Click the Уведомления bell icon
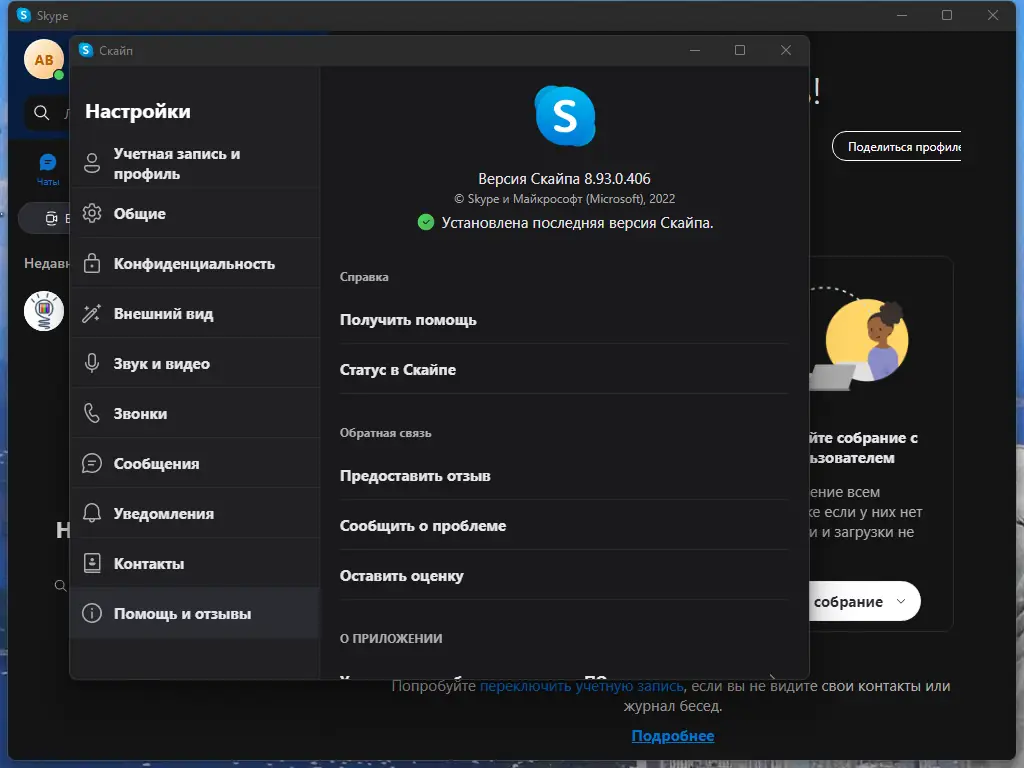This screenshot has height=768, width=1024. 91,513
